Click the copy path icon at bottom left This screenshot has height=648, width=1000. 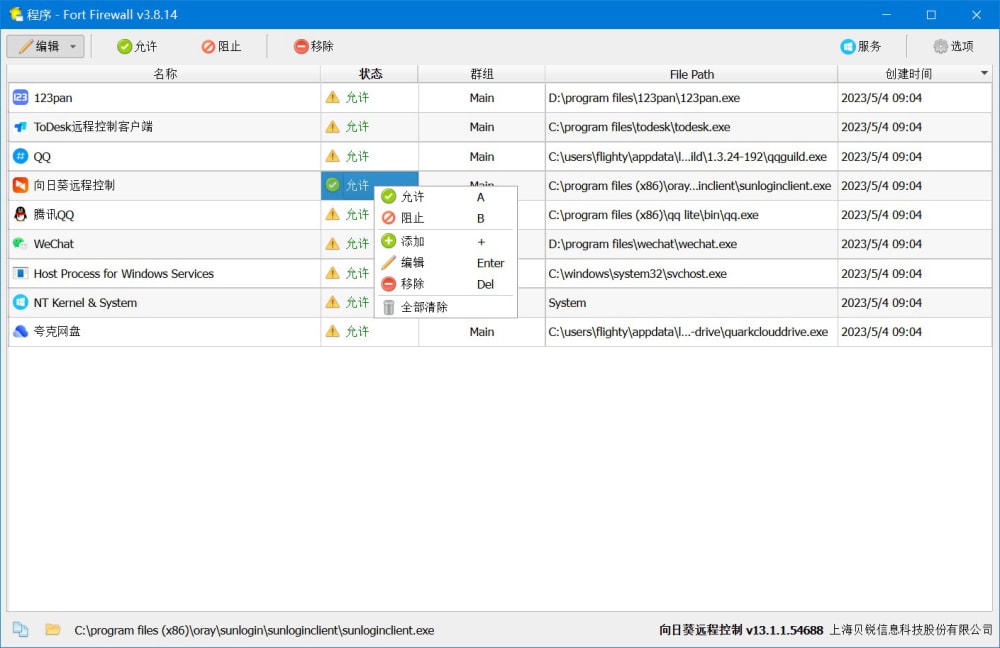[x=21, y=630]
